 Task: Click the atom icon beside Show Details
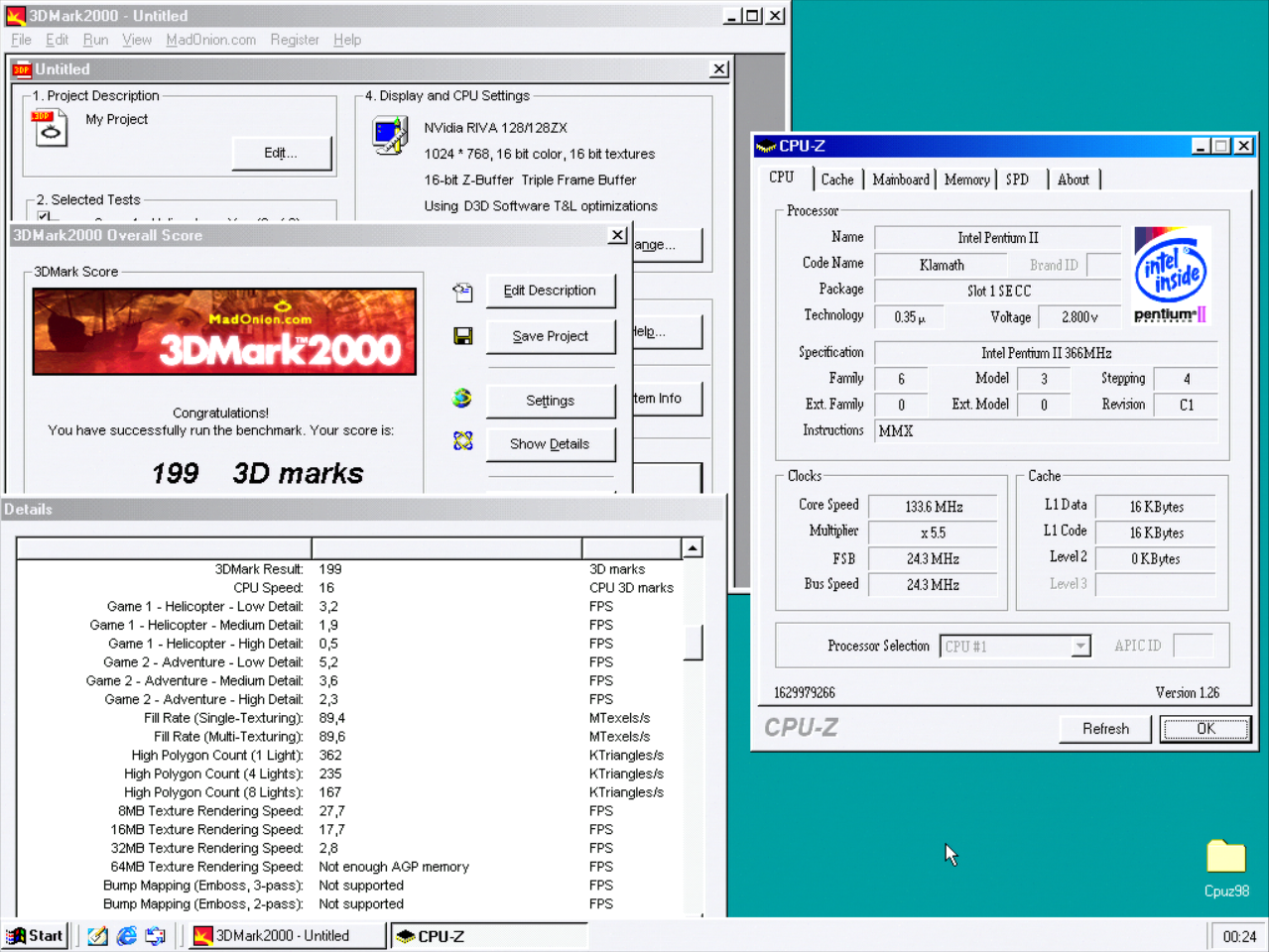point(462,441)
